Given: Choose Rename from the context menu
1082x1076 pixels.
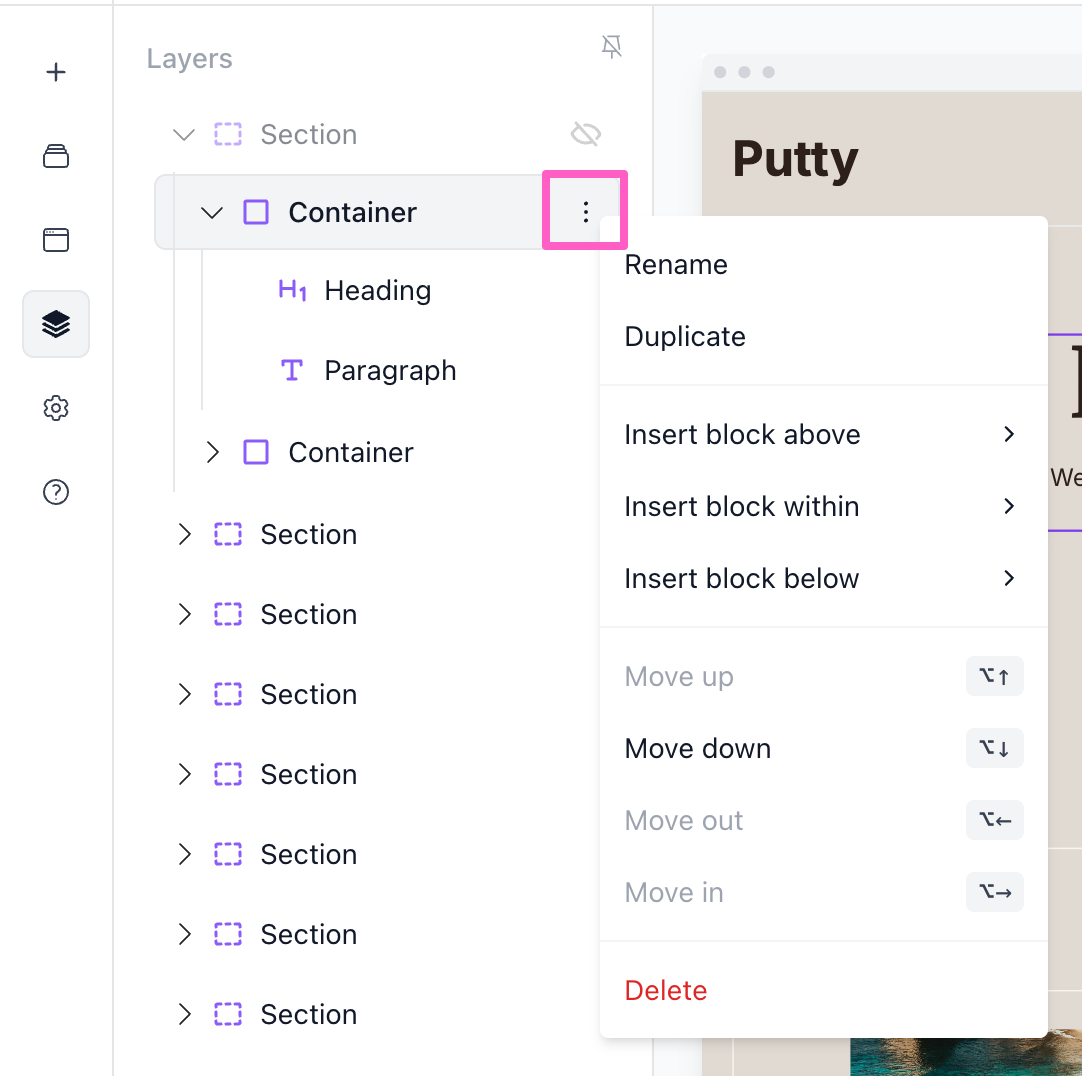Looking at the screenshot, I should tap(676, 265).
